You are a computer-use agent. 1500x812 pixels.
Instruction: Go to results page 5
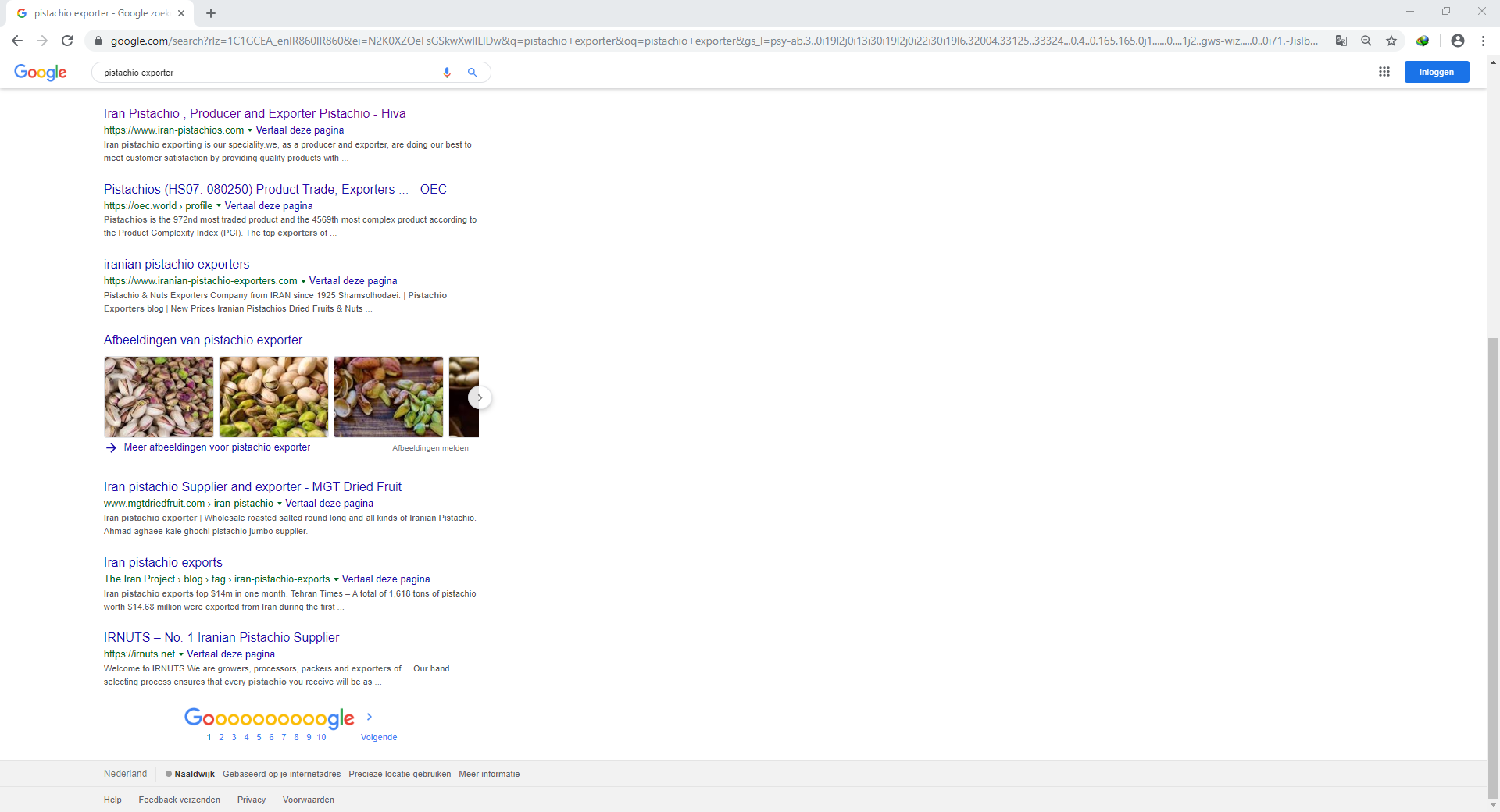pos(259,737)
